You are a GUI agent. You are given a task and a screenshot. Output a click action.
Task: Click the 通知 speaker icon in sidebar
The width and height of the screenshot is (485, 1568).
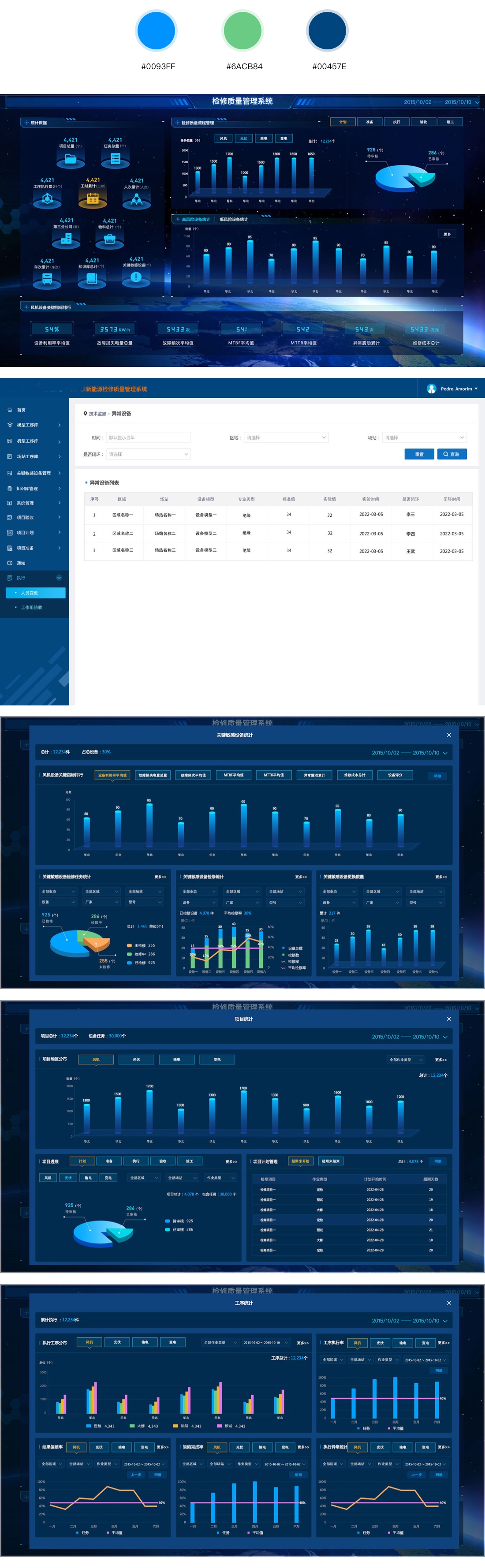click(x=10, y=563)
